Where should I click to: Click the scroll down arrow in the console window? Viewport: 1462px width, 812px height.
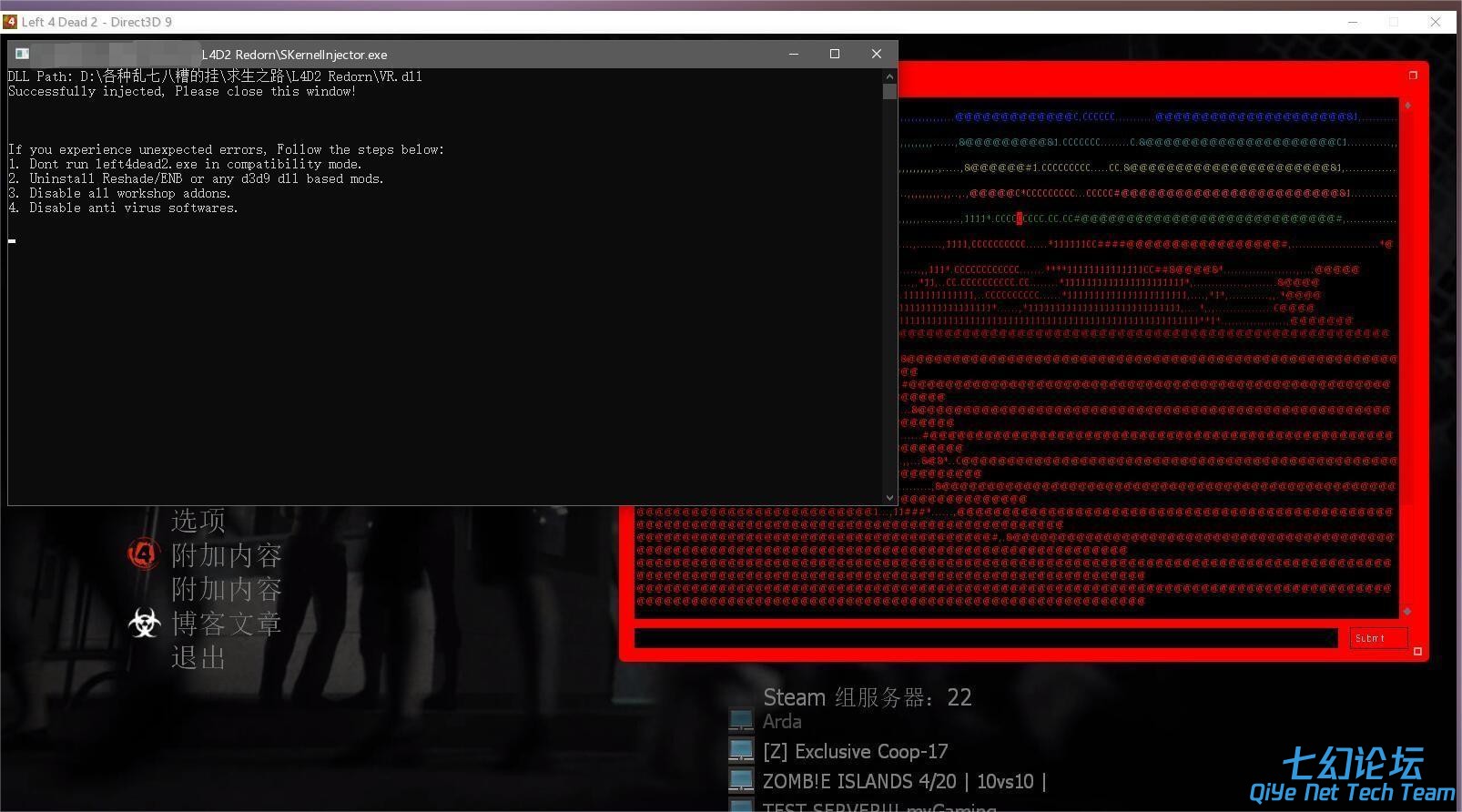[889, 498]
